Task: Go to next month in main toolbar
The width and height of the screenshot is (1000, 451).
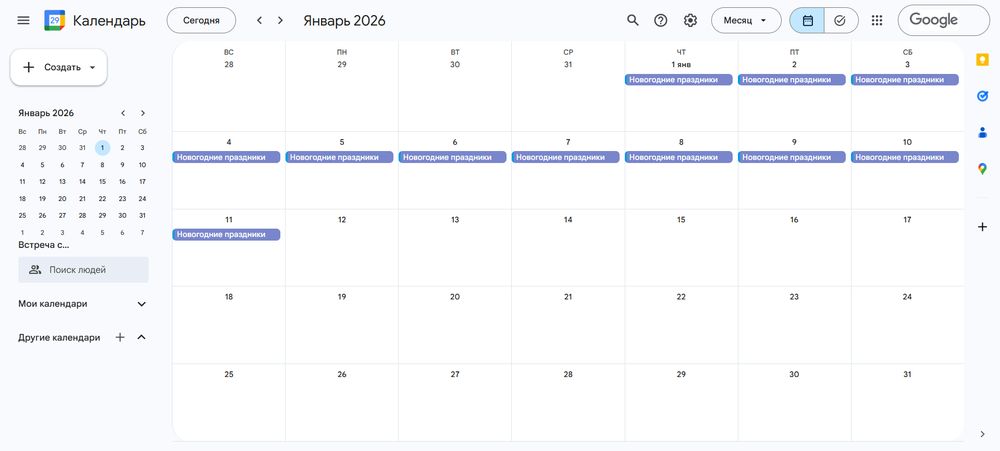Action: pyautogui.click(x=280, y=20)
